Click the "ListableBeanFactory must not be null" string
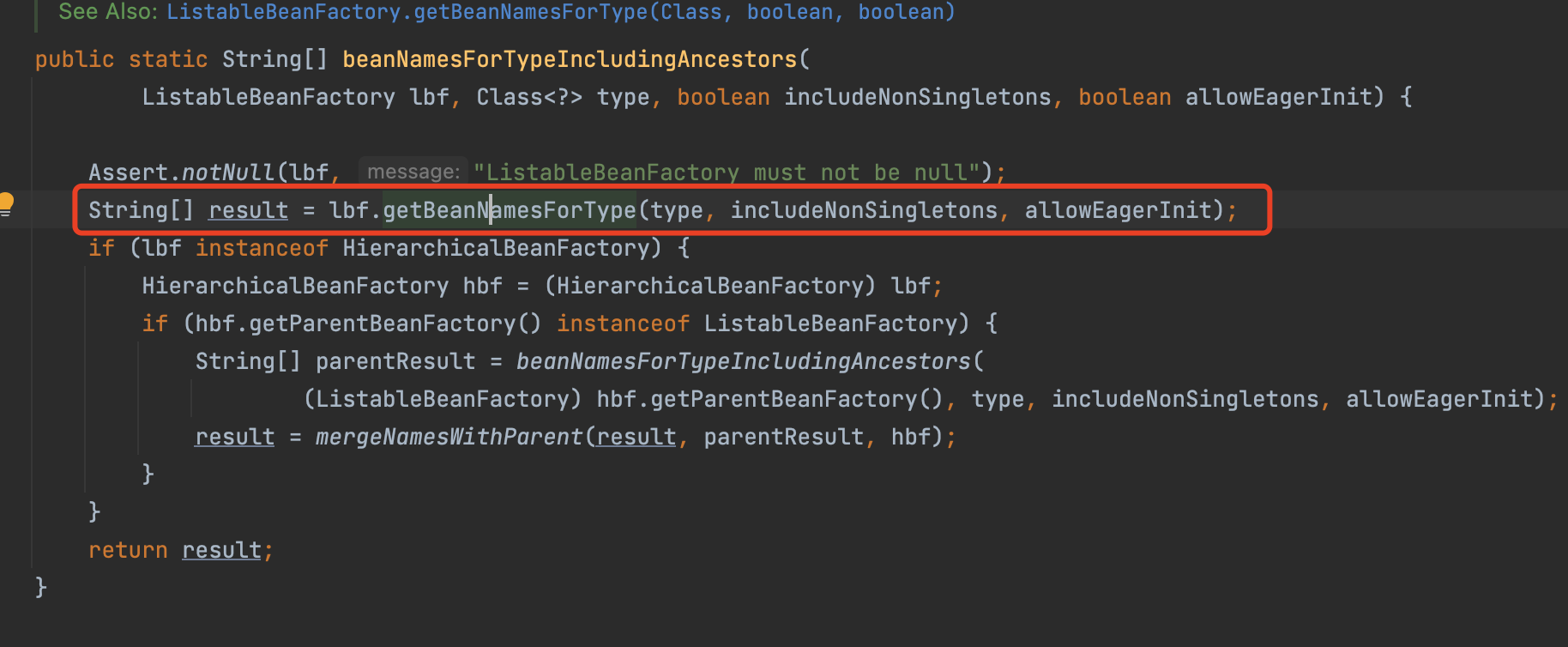Viewport: 1568px width, 647px height. (727, 172)
